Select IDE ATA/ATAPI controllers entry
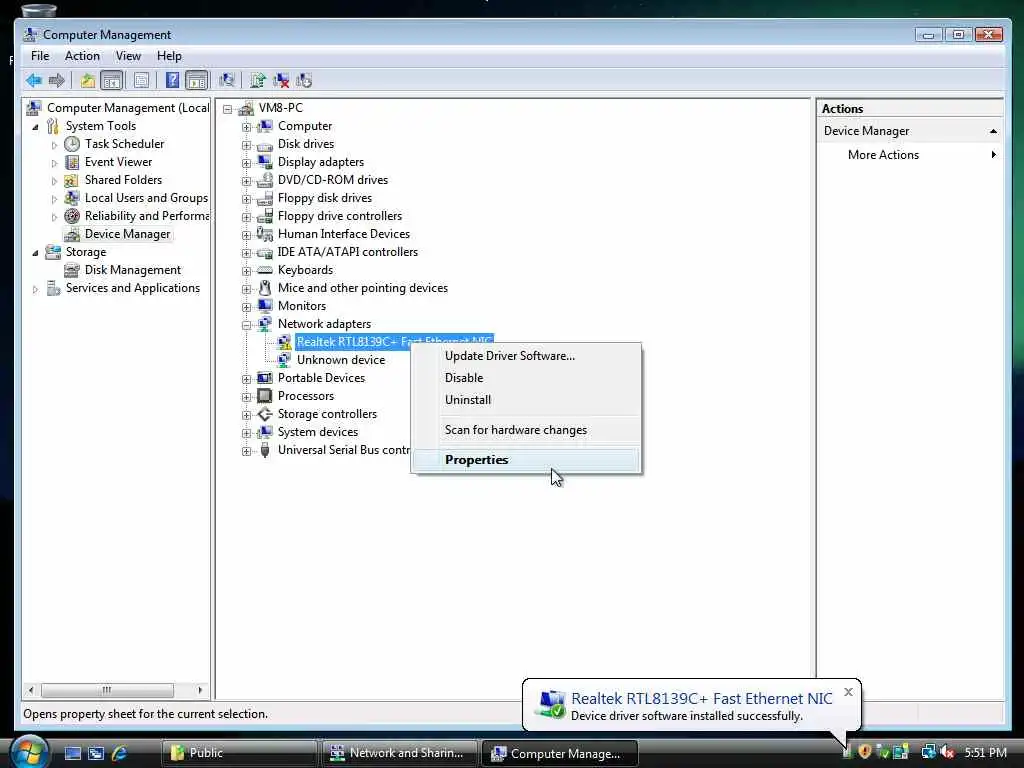This screenshot has width=1024, height=768. [347, 252]
